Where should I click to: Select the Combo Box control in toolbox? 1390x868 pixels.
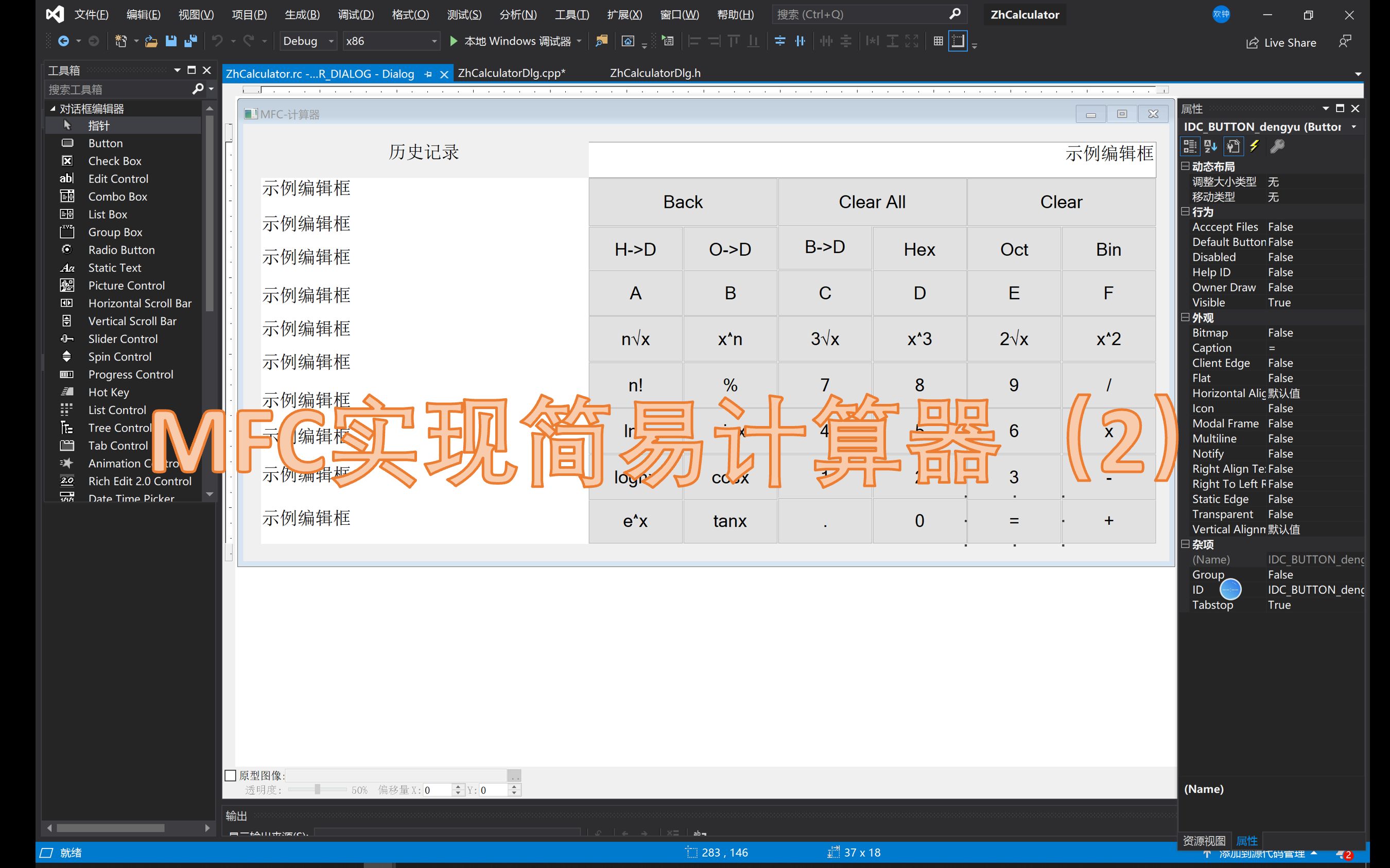click(x=124, y=197)
